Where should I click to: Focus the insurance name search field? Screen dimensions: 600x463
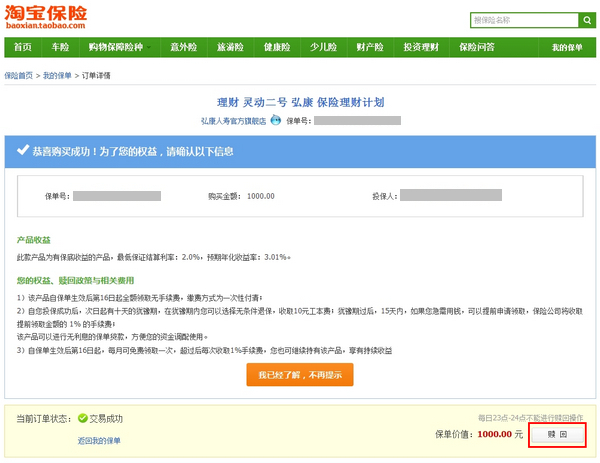point(523,20)
